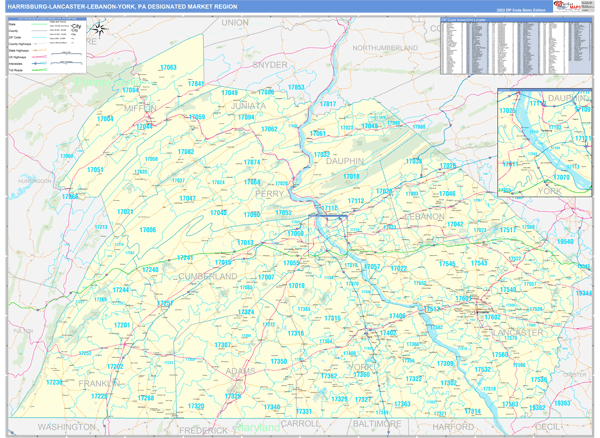This screenshot has height=438, width=600.
Task: Click ZIP code 17047
Action: [188, 198]
